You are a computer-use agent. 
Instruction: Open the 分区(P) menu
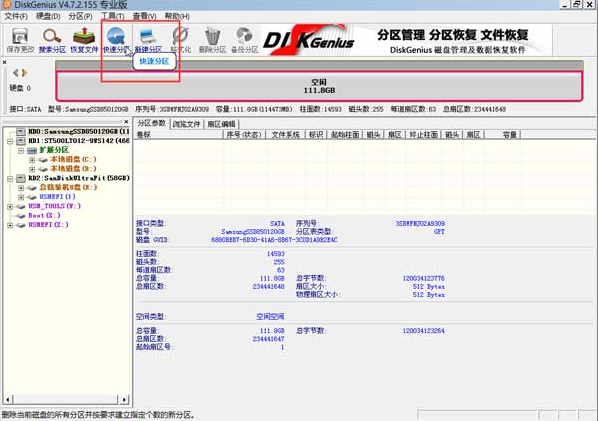click(x=80, y=16)
